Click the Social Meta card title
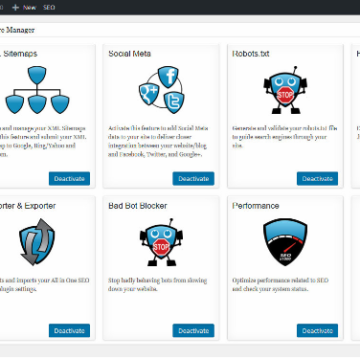 tap(130, 54)
